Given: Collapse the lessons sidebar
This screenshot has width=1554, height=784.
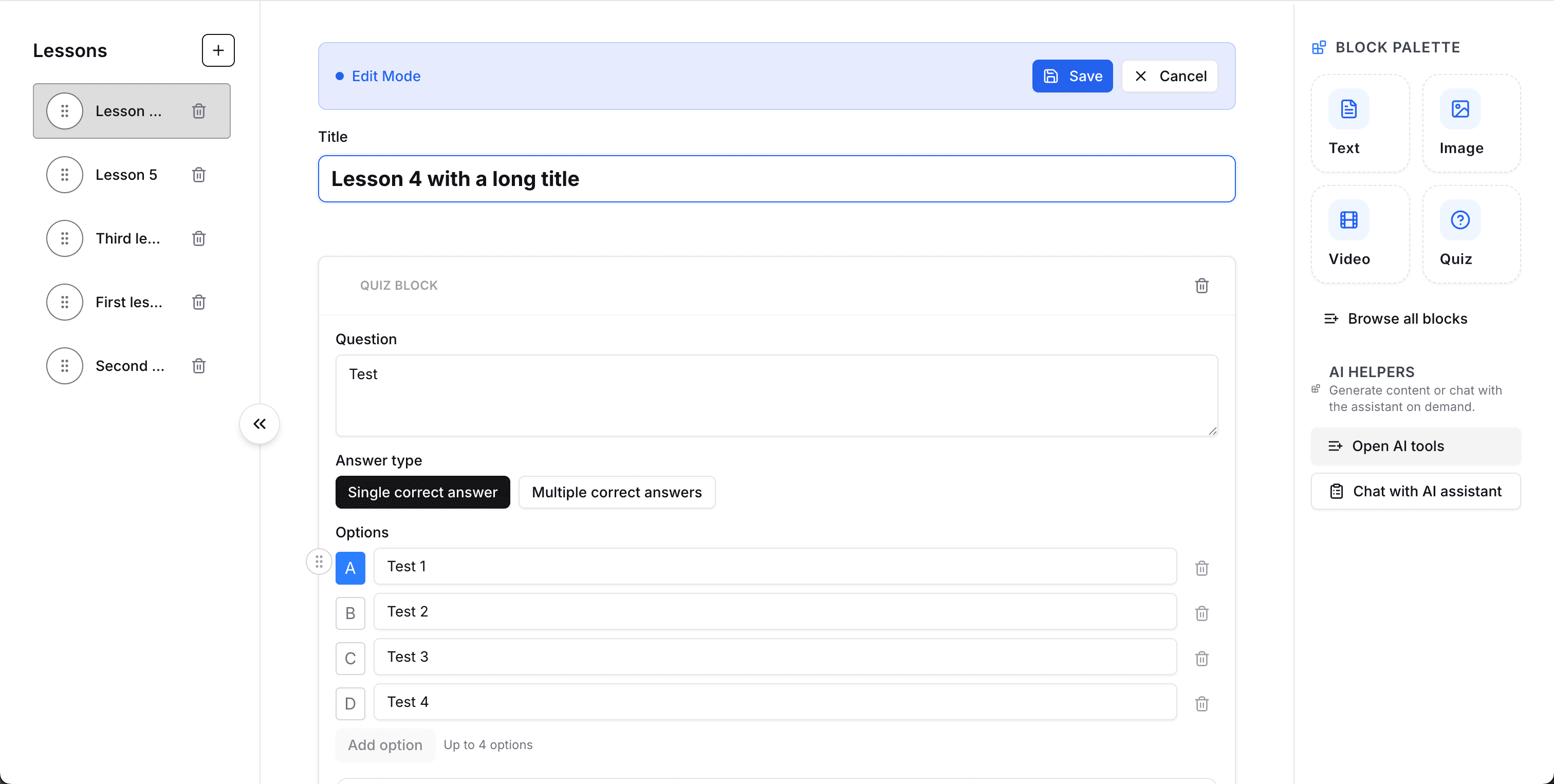Looking at the screenshot, I should pyautogui.click(x=259, y=423).
